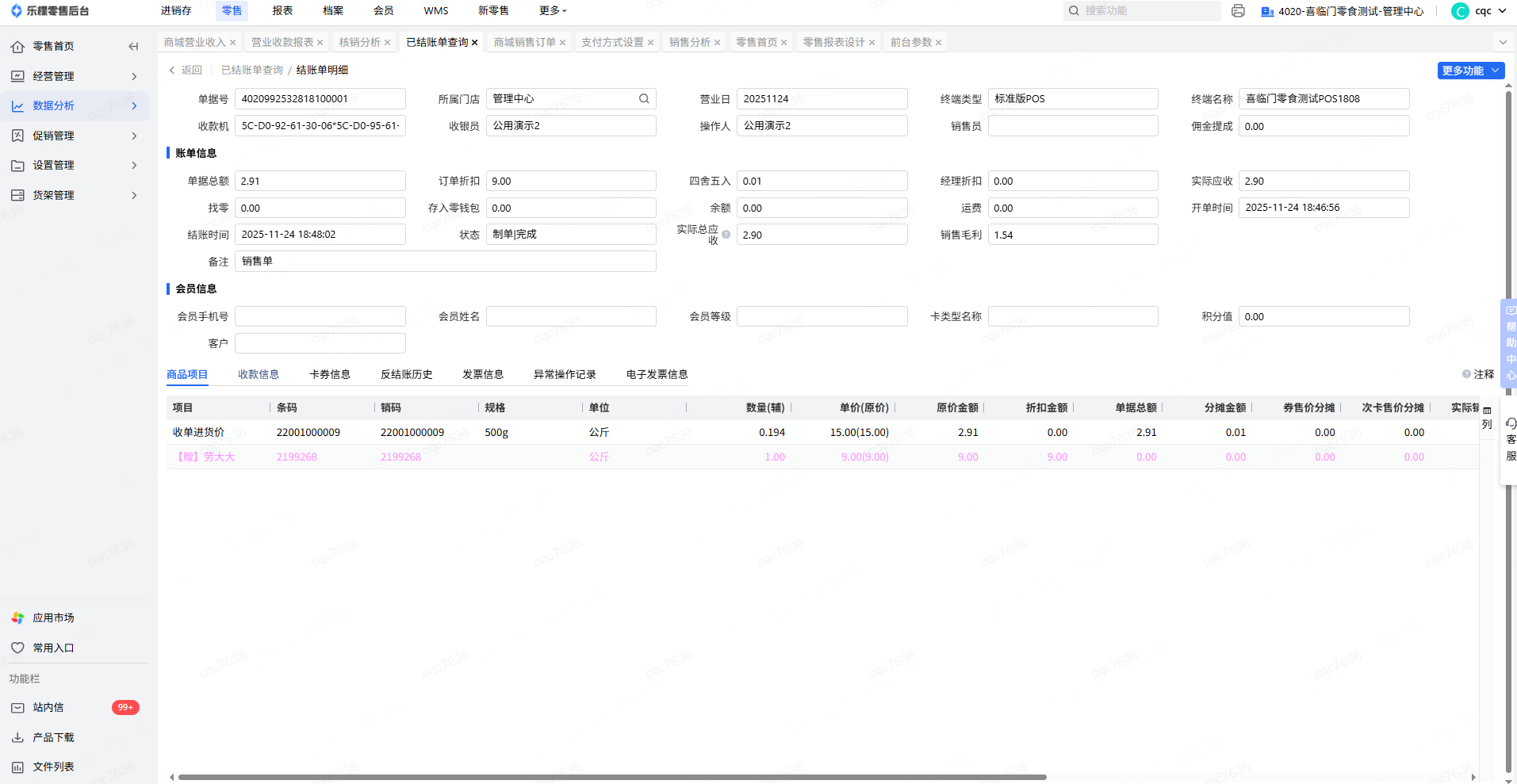This screenshot has height=784, width=1517.
Task: Click the help icon beside 实际总应收
Action: tap(726, 235)
